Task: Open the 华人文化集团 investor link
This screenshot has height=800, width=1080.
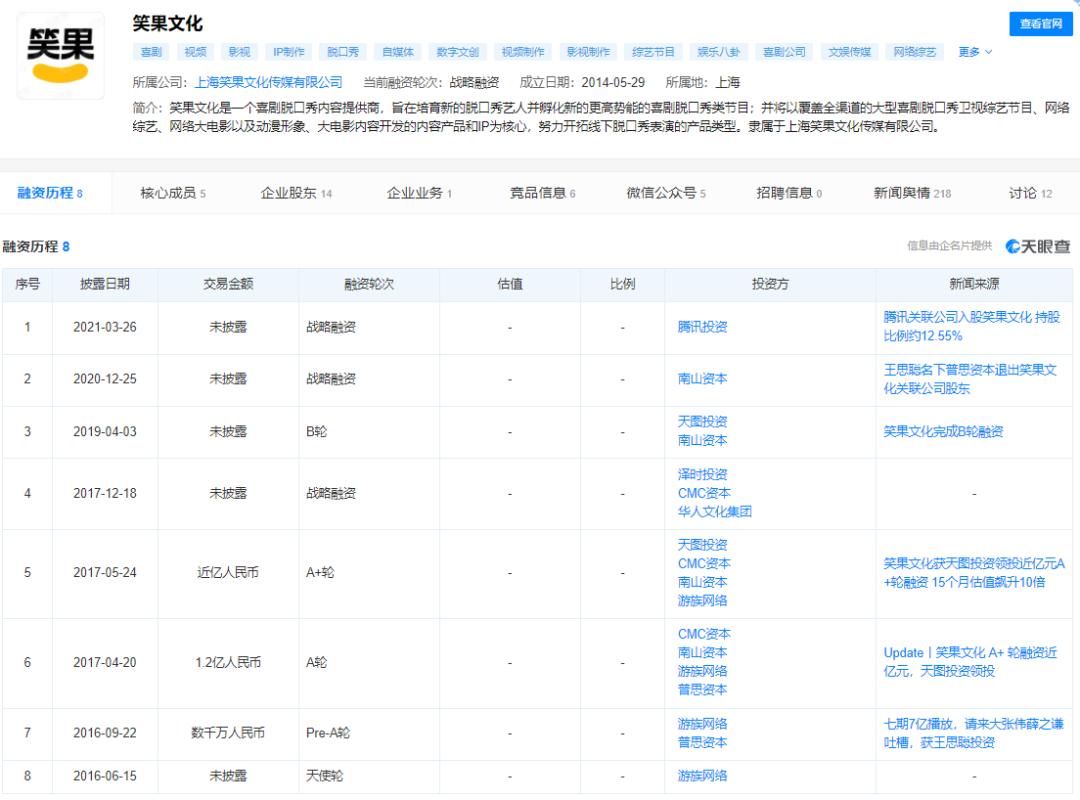Action: [x=714, y=511]
